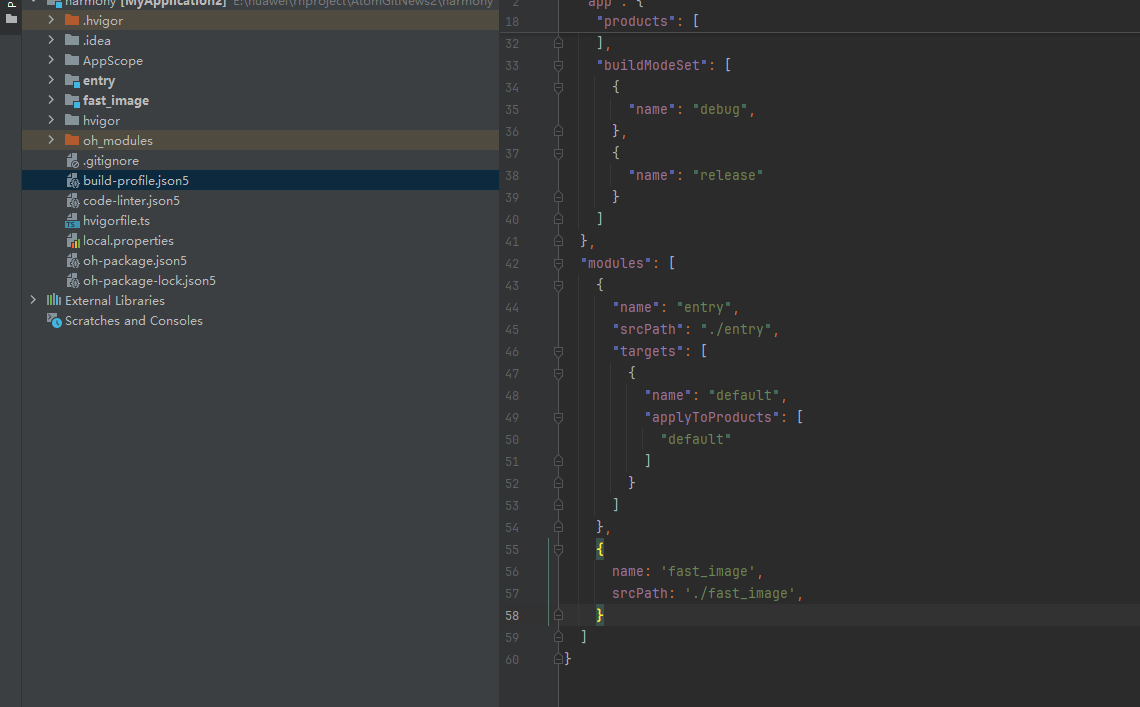Viewport: 1140px width, 707px height.
Task: Fold the debug object at line 34
Action: (558, 87)
